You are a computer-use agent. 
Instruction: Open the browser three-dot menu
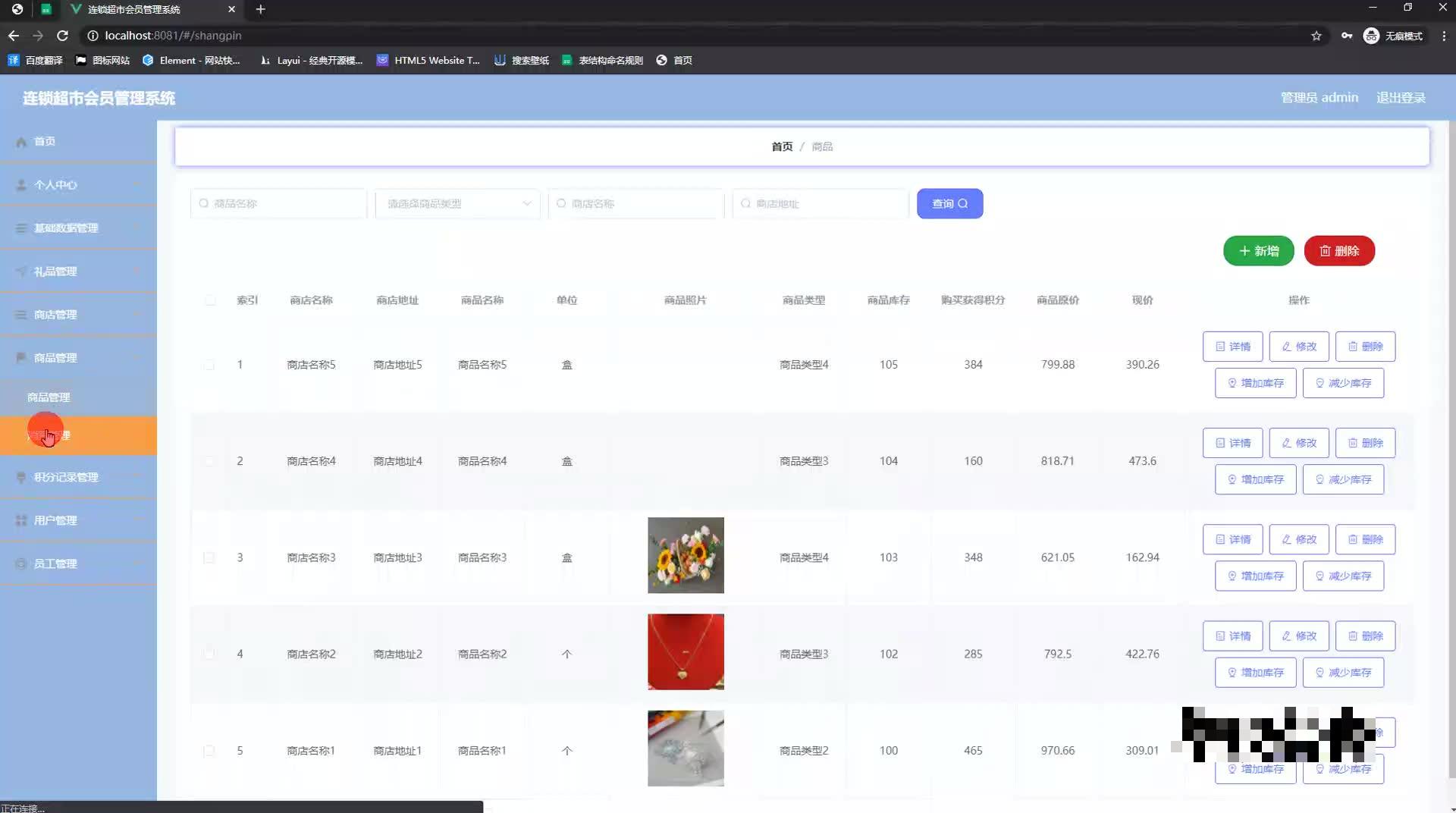tap(1444, 36)
